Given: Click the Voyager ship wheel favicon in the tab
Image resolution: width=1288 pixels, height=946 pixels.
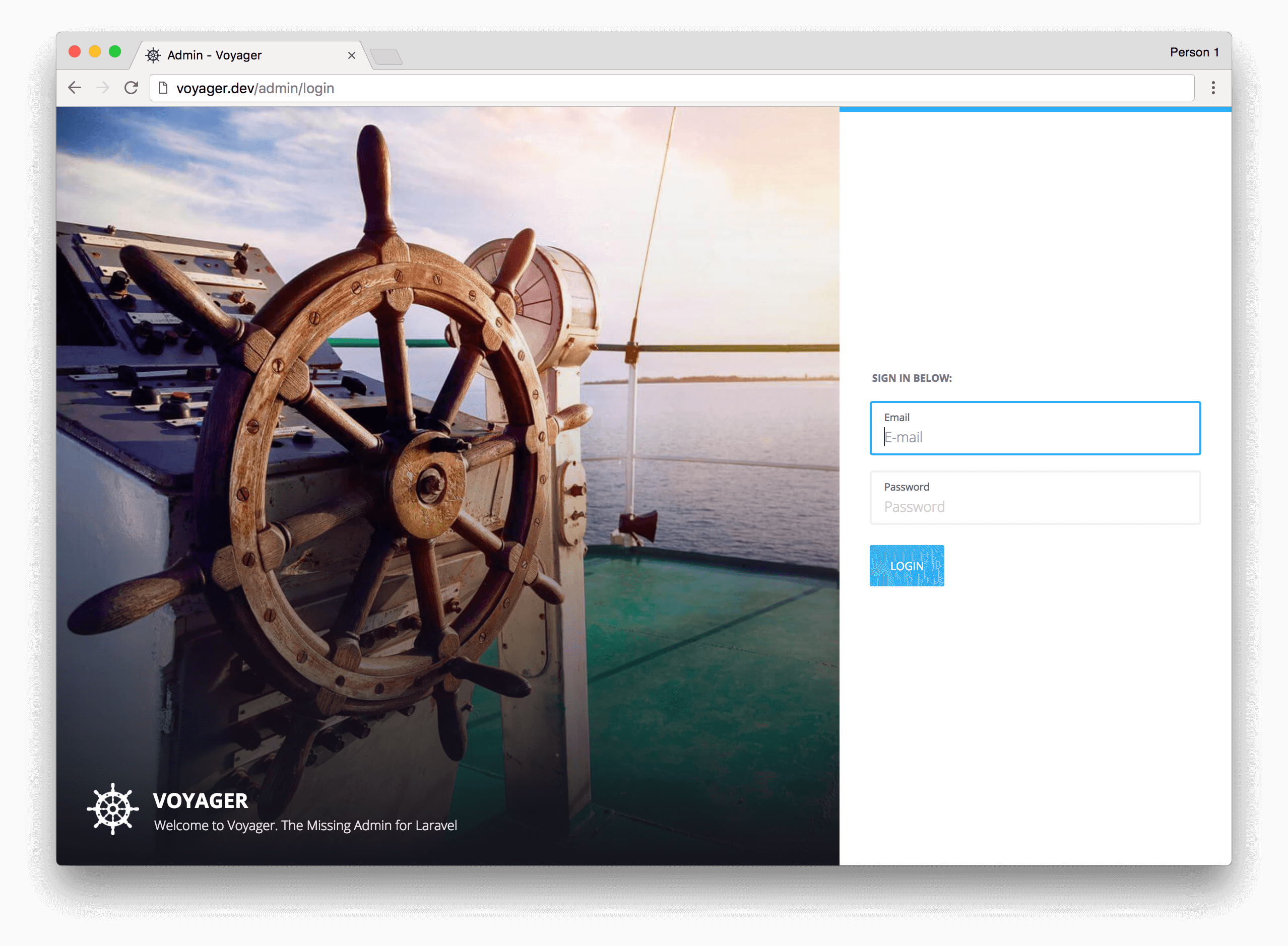Looking at the screenshot, I should coord(154,55).
